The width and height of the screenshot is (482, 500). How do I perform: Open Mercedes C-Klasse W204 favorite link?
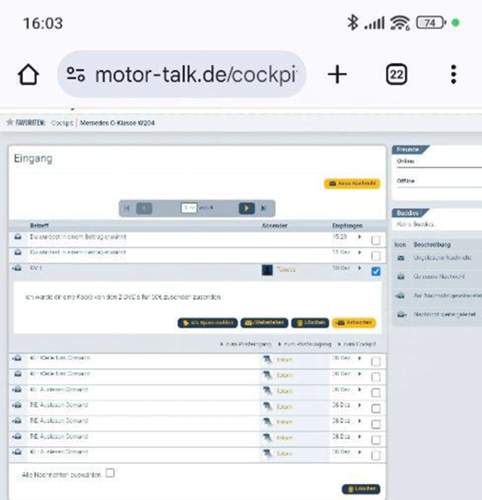[x=117, y=123]
